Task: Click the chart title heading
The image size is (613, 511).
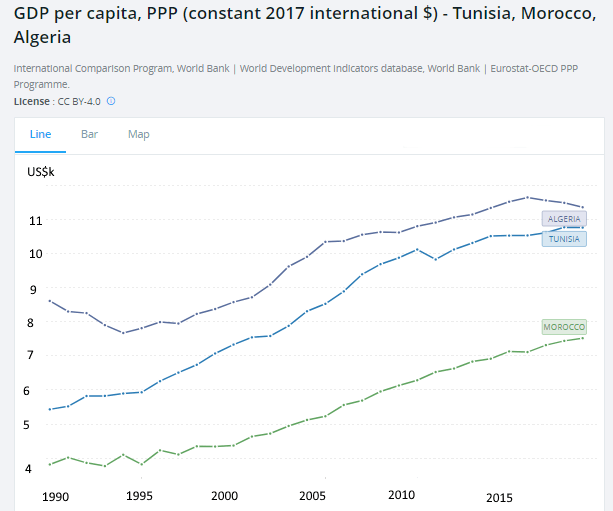Action: point(305,25)
